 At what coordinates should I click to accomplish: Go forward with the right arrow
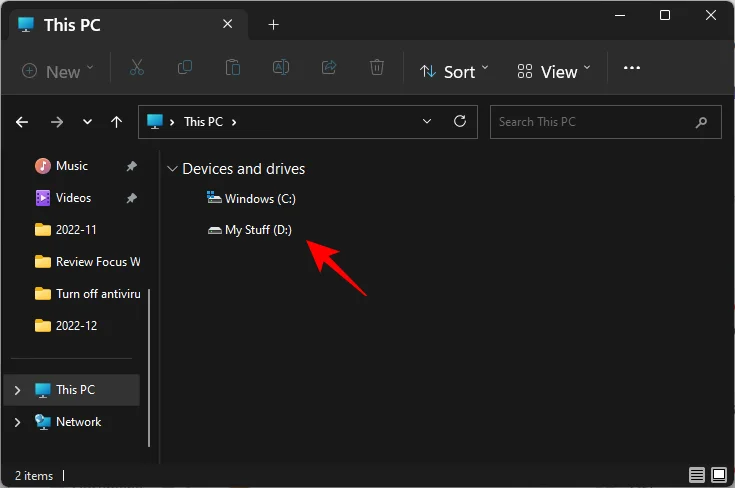click(x=57, y=122)
